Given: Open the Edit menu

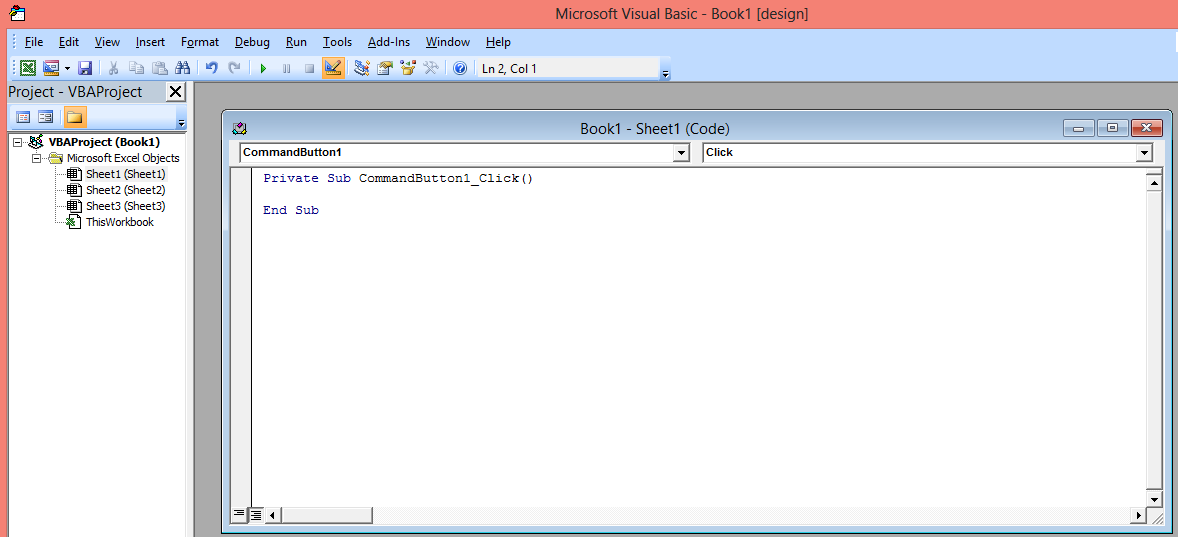Looking at the screenshot, I should pyautogui.click(x=68, y=42).
